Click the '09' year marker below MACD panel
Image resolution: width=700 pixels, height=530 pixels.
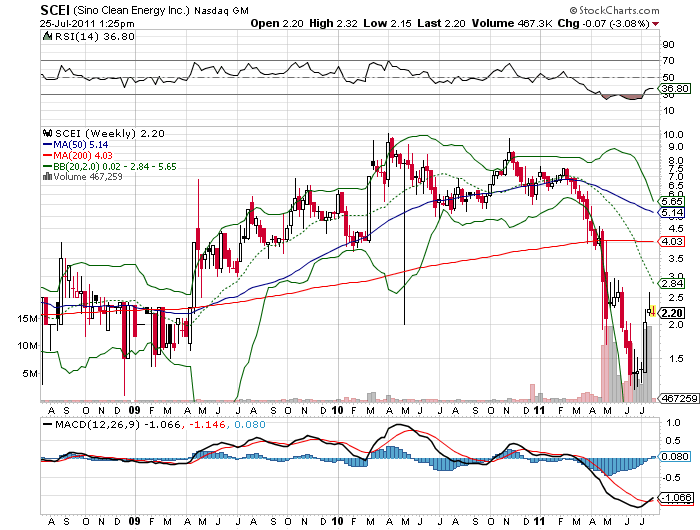[x=134, y=522]
